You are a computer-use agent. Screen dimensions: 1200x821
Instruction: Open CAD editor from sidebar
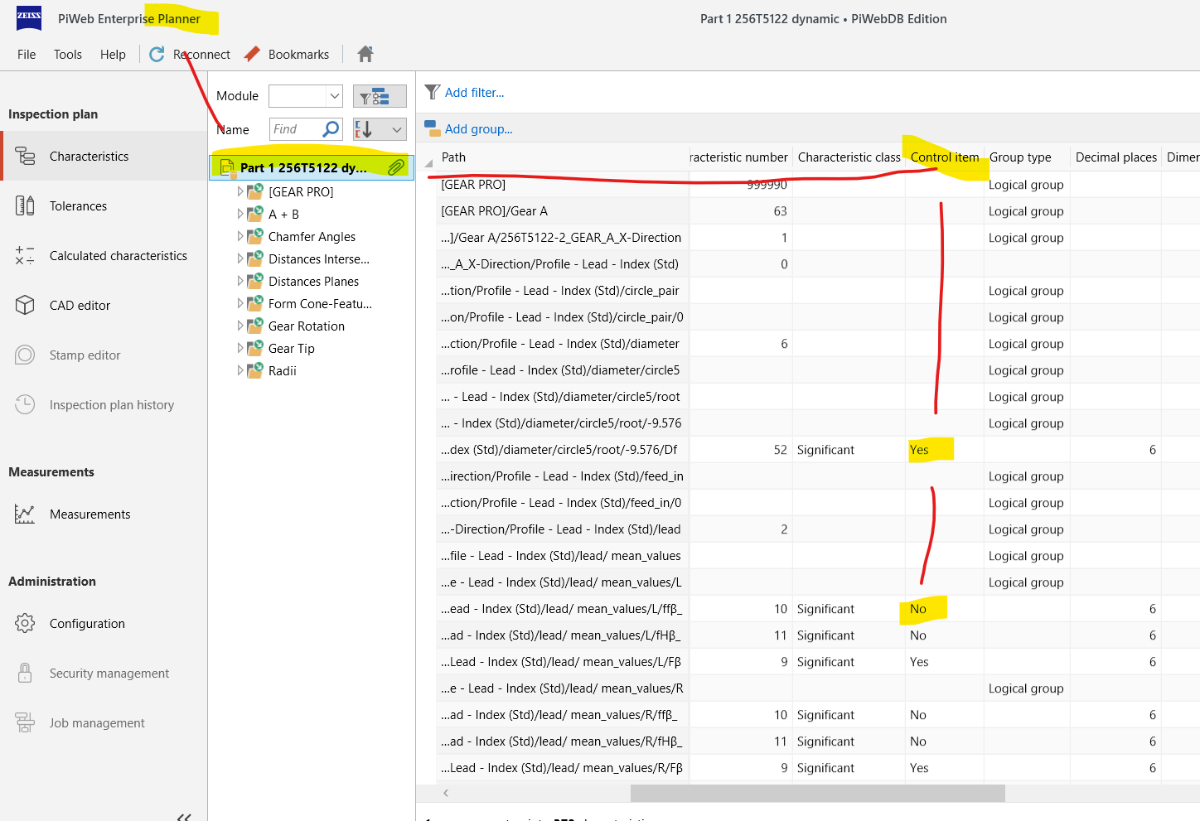point(80,305)
